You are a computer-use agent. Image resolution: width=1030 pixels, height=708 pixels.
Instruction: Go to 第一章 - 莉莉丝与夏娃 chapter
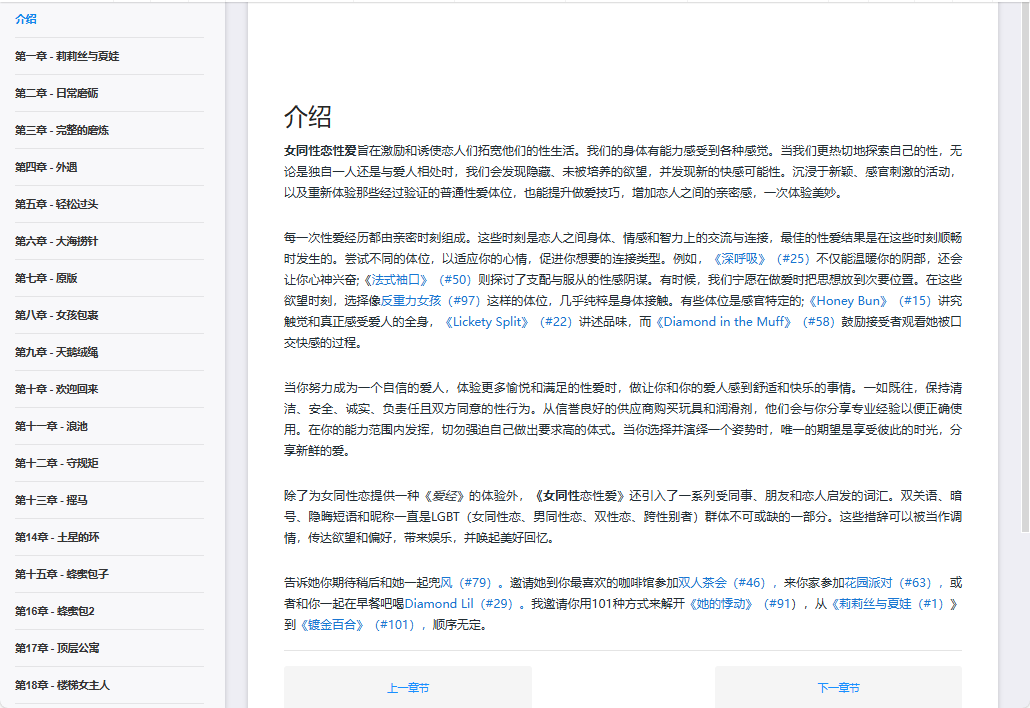[x=67, y=56]
